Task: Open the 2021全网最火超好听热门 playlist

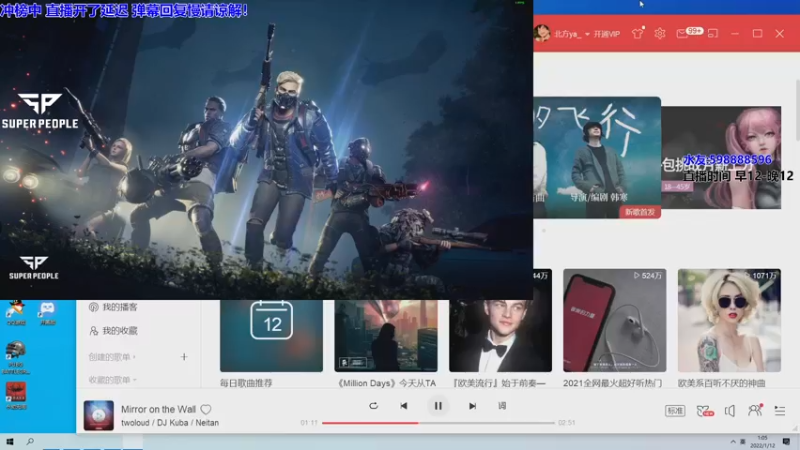Action: pyautogui.click(x=614, y=320)
